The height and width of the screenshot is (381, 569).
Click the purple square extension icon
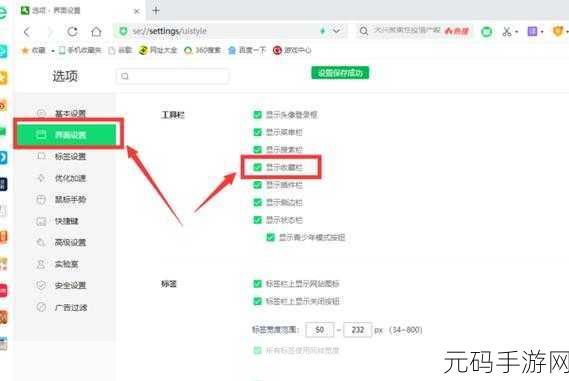point(532,32)
